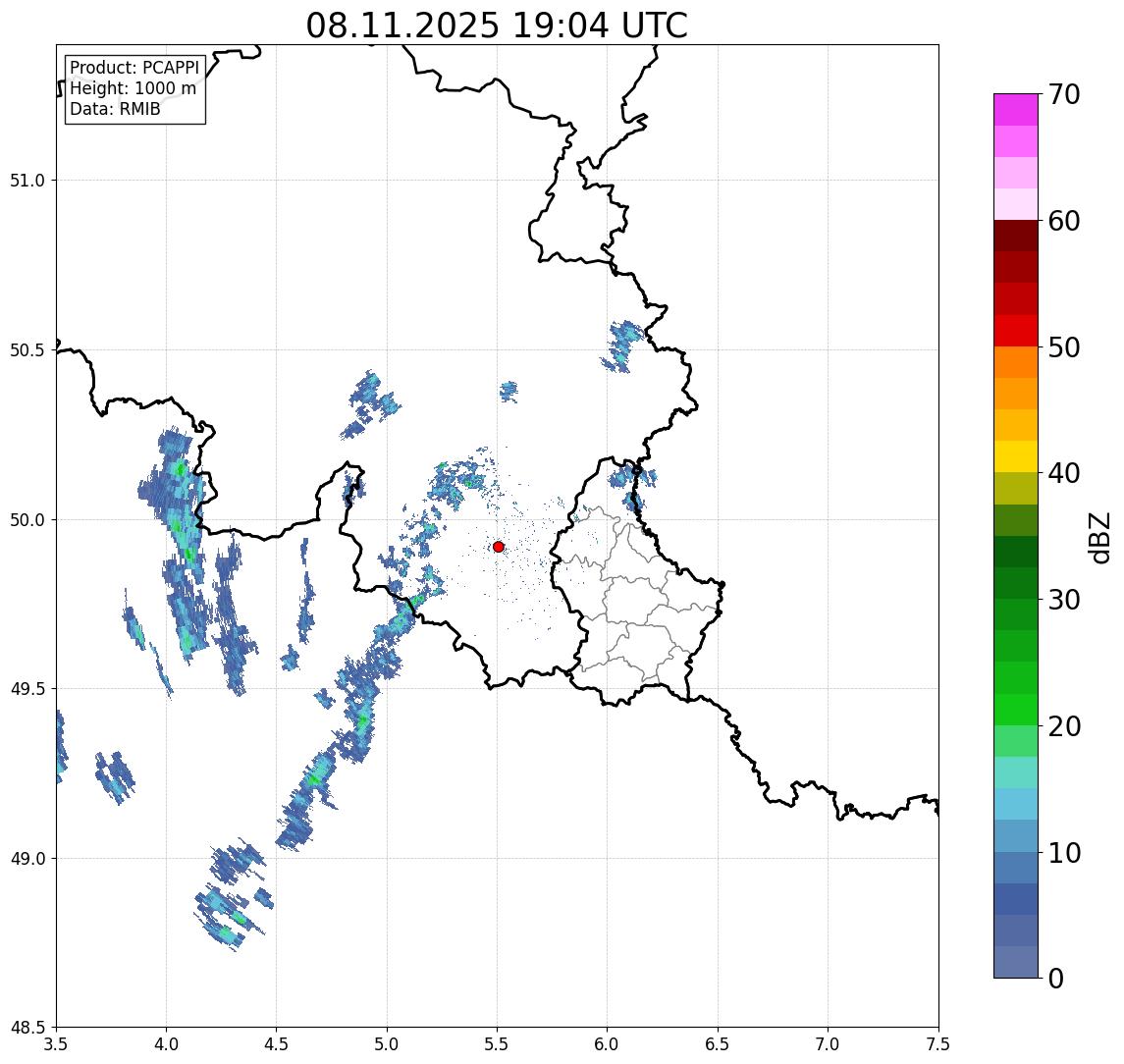Screen dimensions: 1124x1064
Task: Click the longitude axis label 4.0
Action: 166,1044
